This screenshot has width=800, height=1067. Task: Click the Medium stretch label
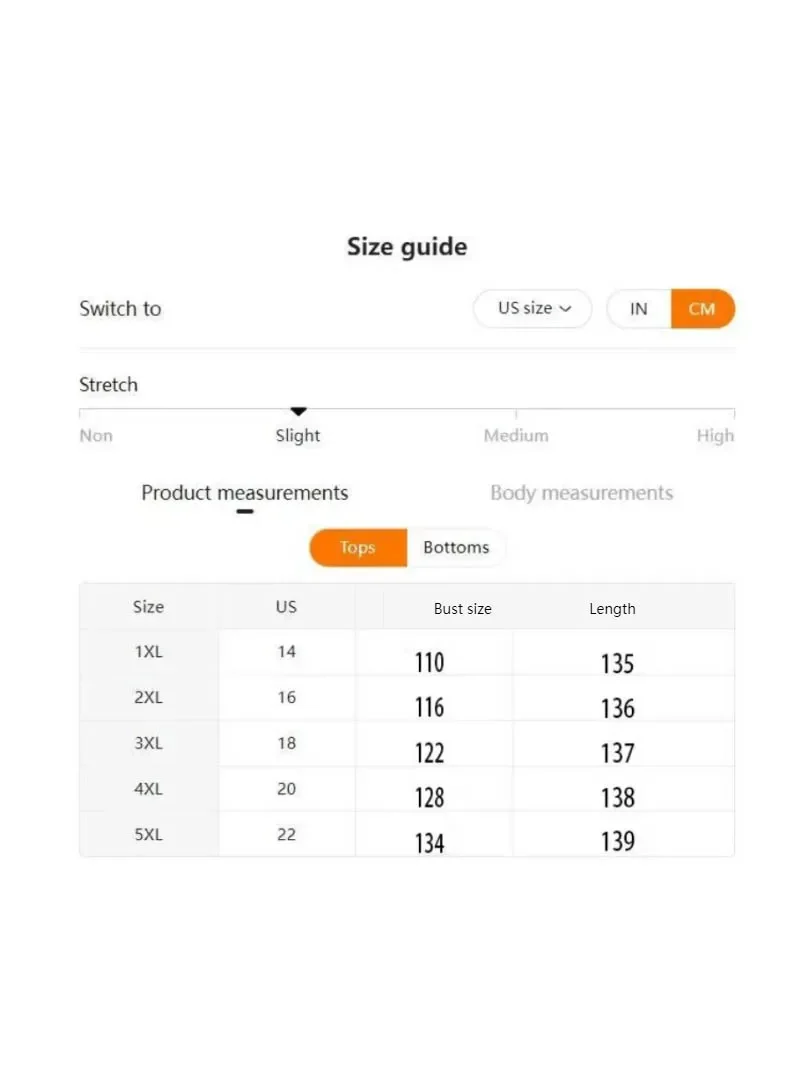click(x=516, y=436)
